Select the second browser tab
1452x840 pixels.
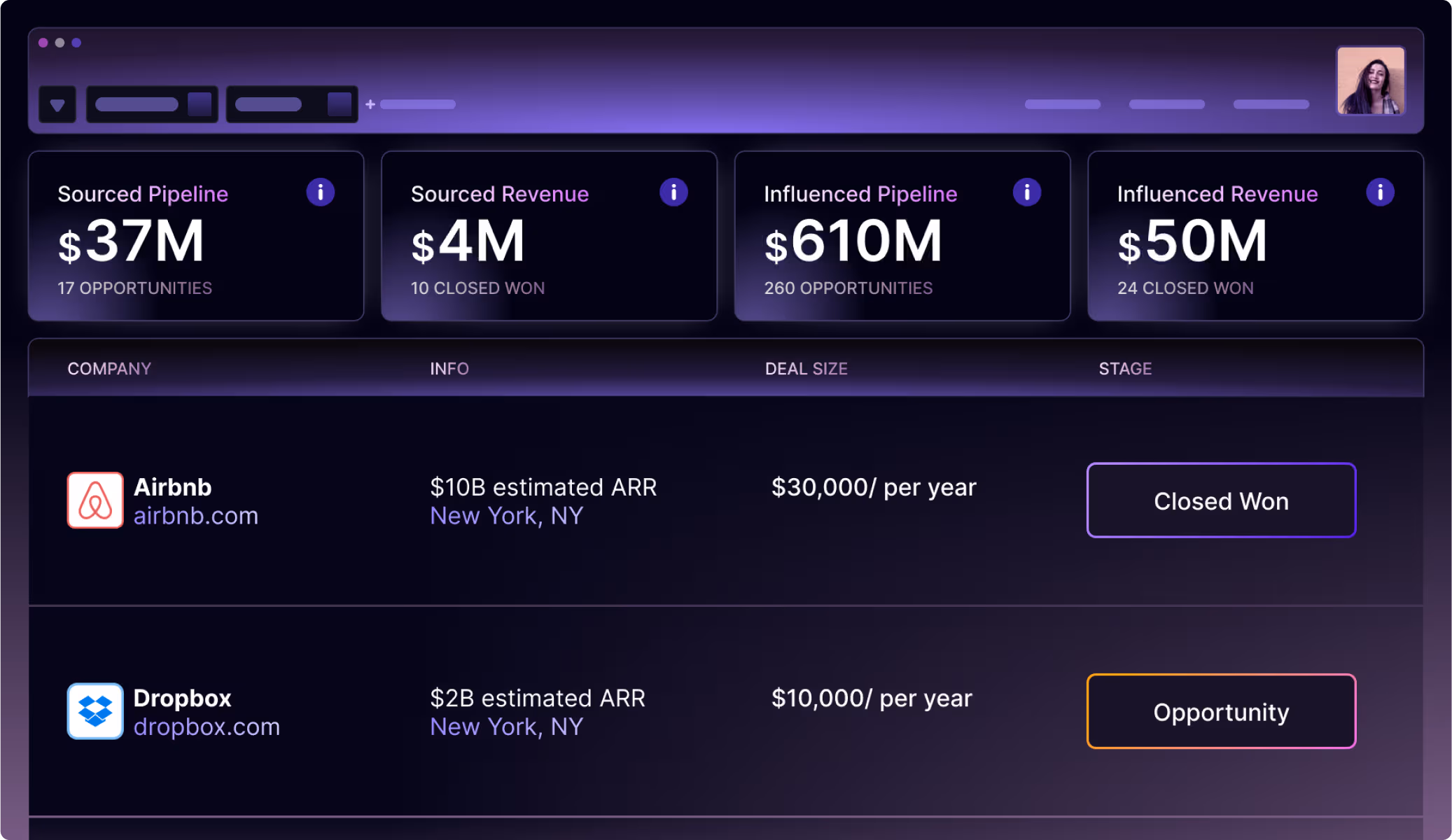click(292, 104)
